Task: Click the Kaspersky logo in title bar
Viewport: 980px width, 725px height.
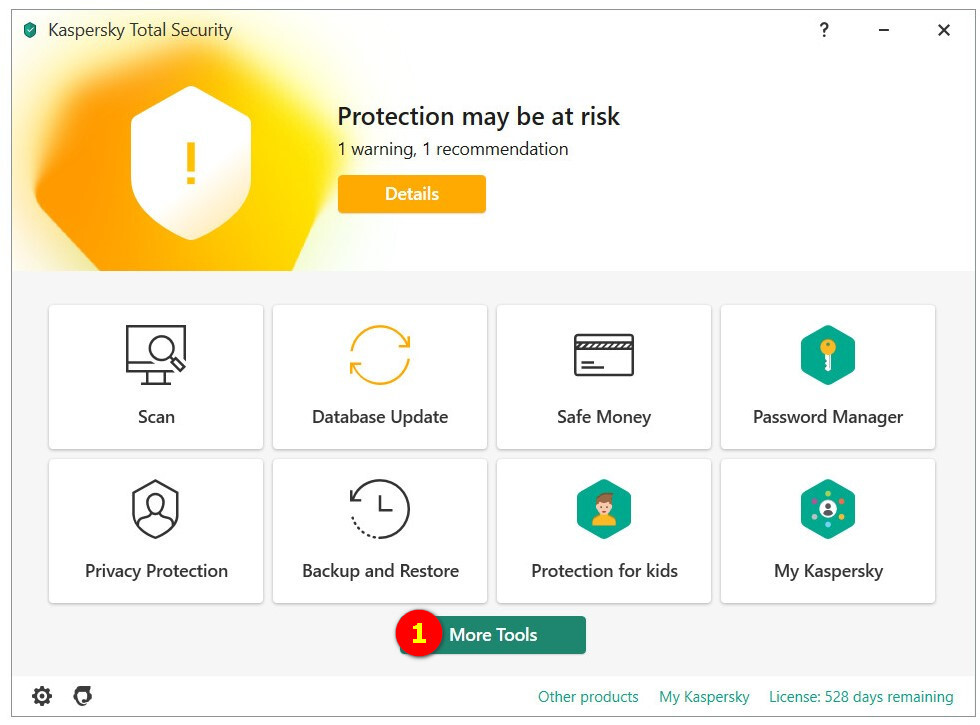Action: [x=30, y=30]
